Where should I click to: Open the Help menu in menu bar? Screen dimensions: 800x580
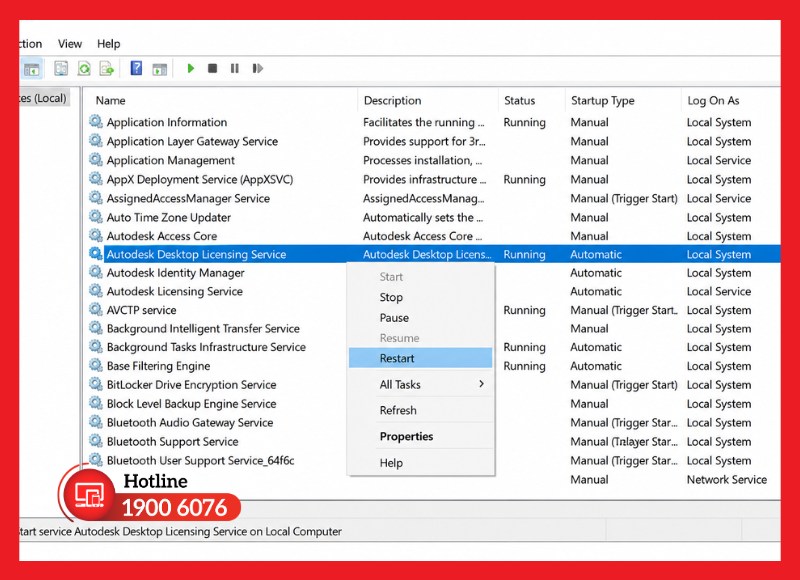[x=109, y=44]
